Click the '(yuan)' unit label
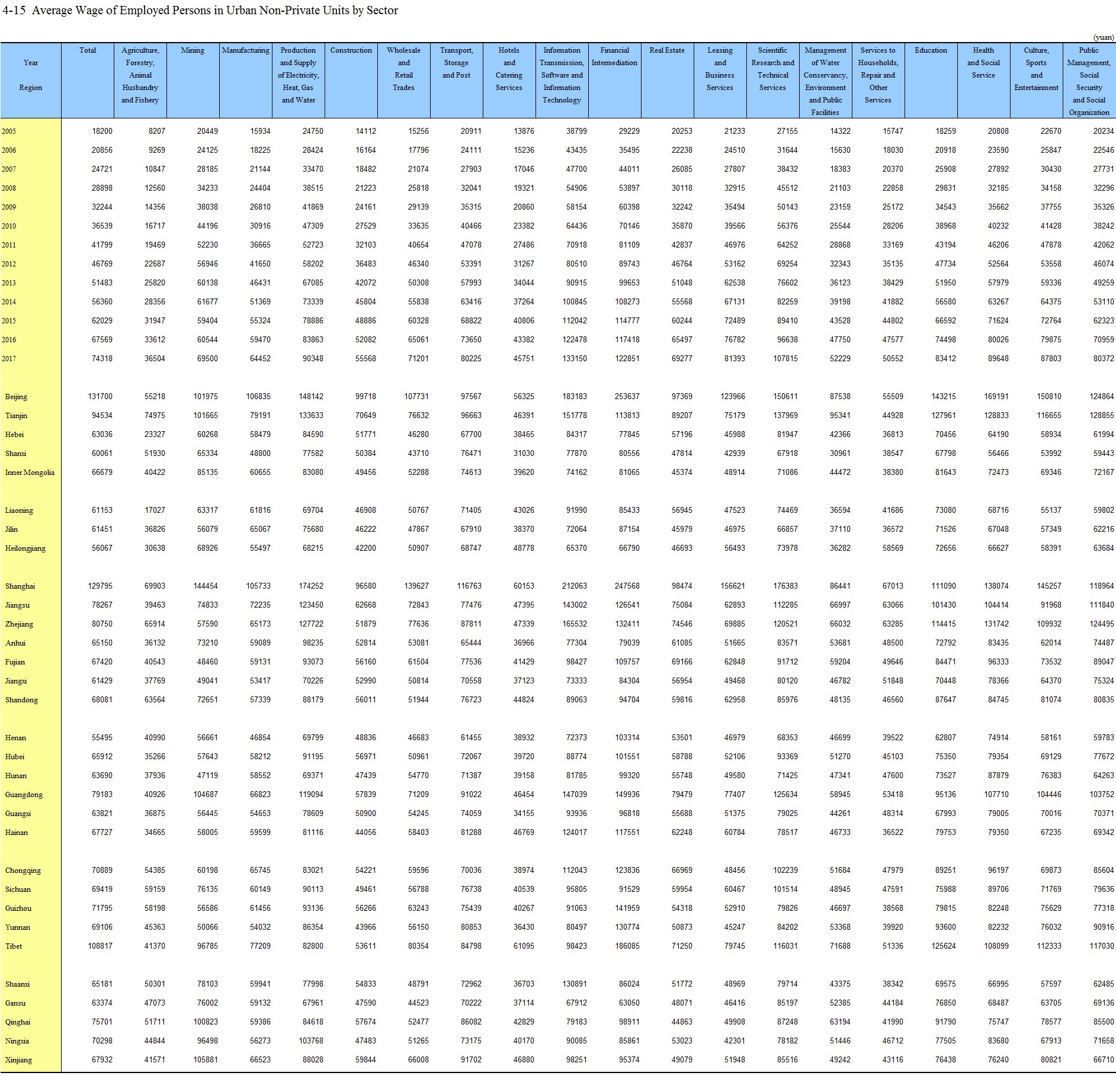The image size is (1116, 1092). tap(1104, 37)
